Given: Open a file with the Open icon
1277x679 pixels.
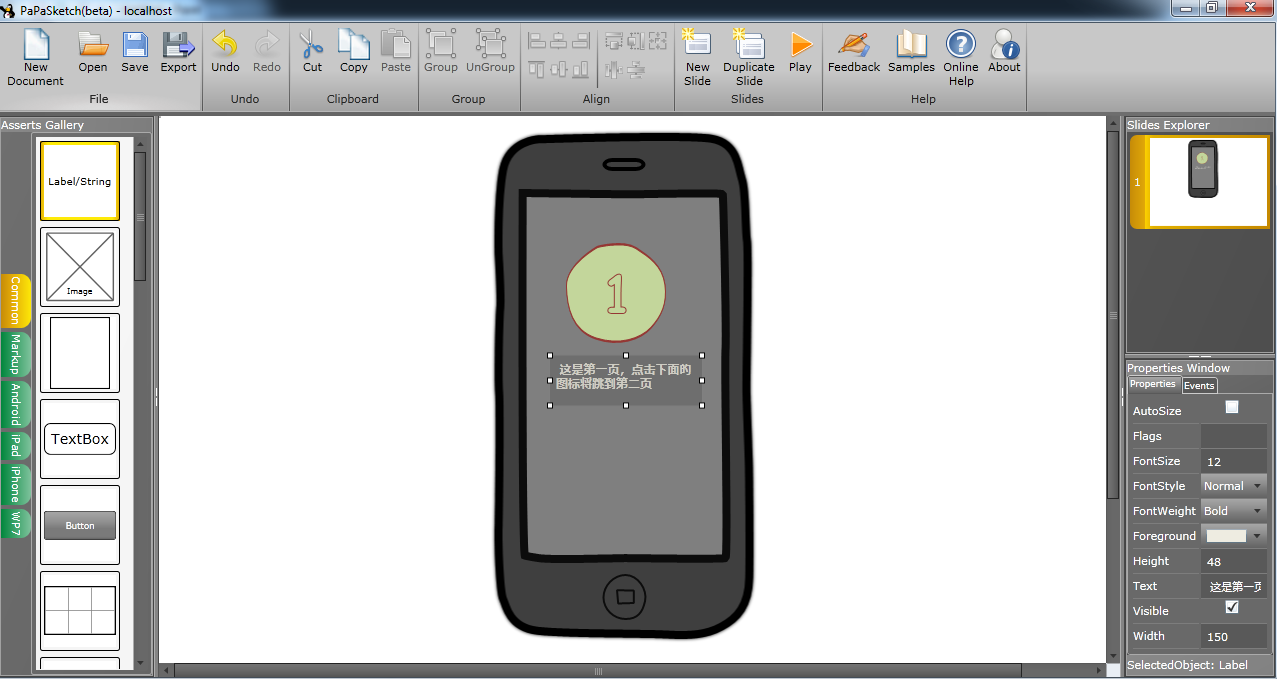Looking at the screenshot, I should click(93, 52).
